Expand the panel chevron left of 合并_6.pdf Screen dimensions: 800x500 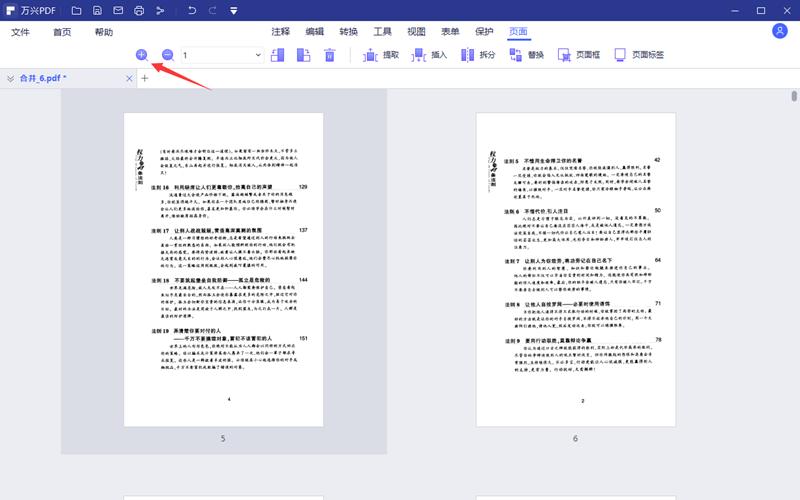point(10,78)
